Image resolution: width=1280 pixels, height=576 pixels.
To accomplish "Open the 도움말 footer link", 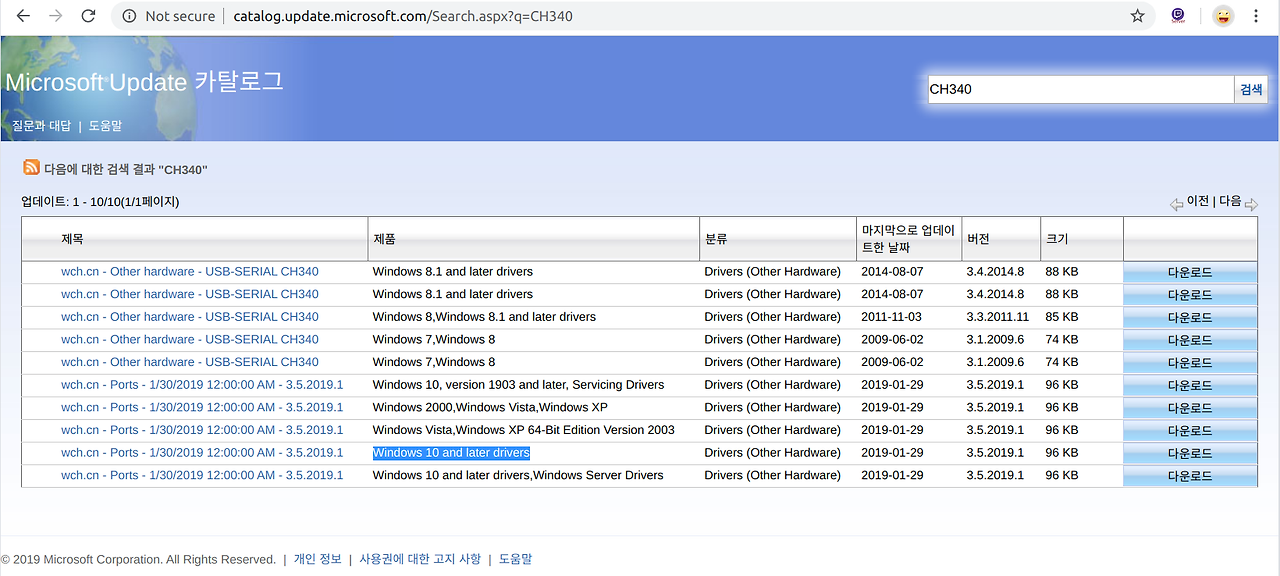I will click(x=515, y=559).
